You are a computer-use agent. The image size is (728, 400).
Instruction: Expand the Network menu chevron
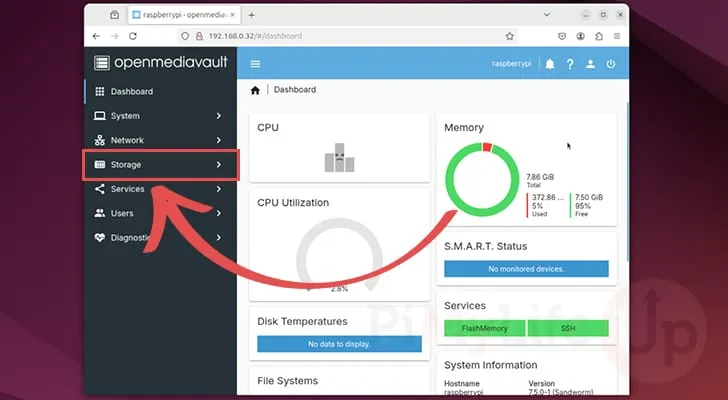point(219,140)
